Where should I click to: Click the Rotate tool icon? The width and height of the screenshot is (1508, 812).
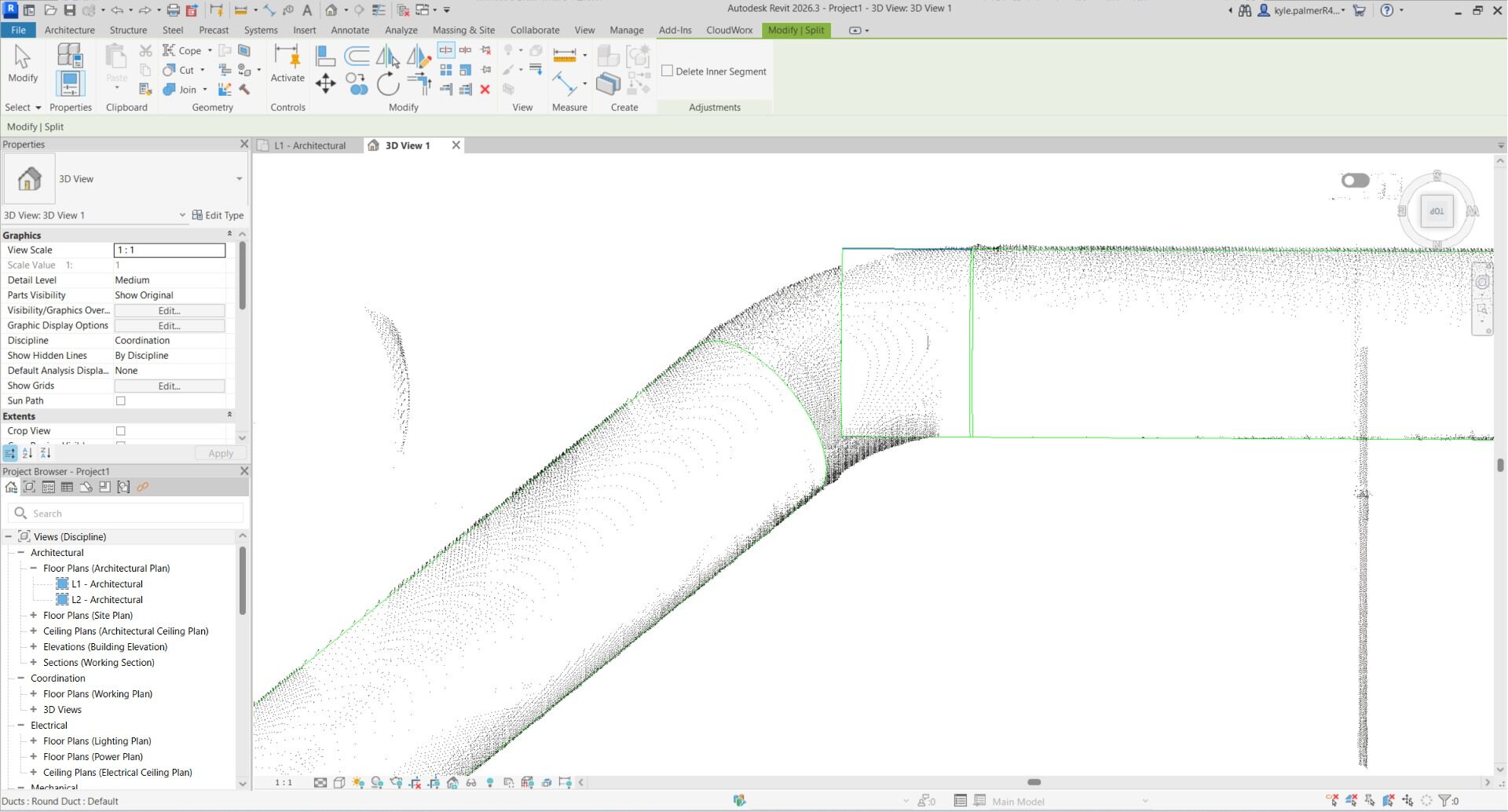pos(388,83)
